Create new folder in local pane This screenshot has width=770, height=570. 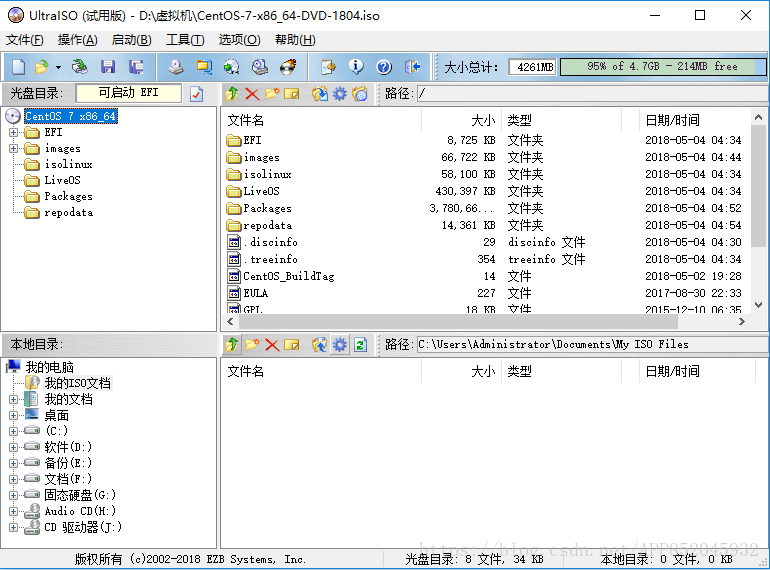click(252, 345)
